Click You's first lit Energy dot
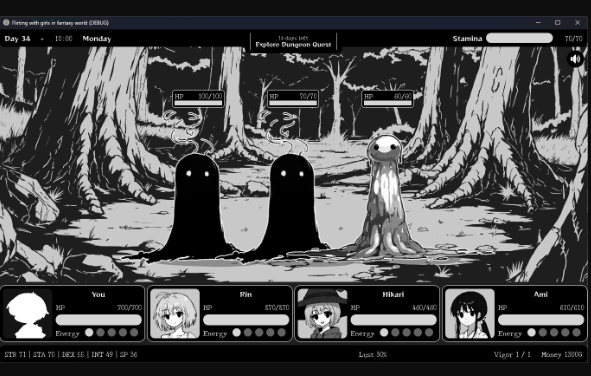 (x=89, y=333)
